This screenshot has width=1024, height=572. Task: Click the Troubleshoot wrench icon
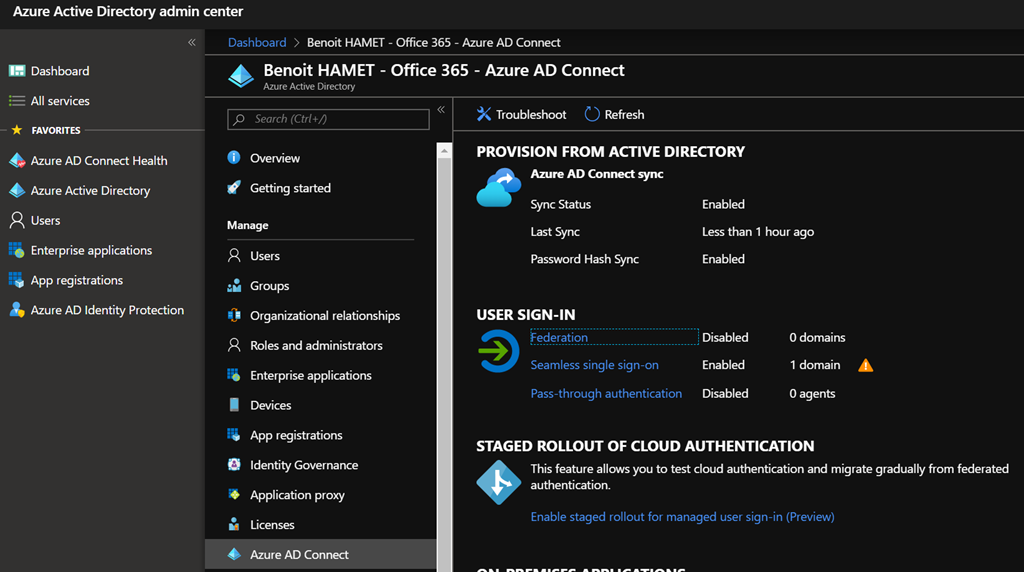[484, 114]
